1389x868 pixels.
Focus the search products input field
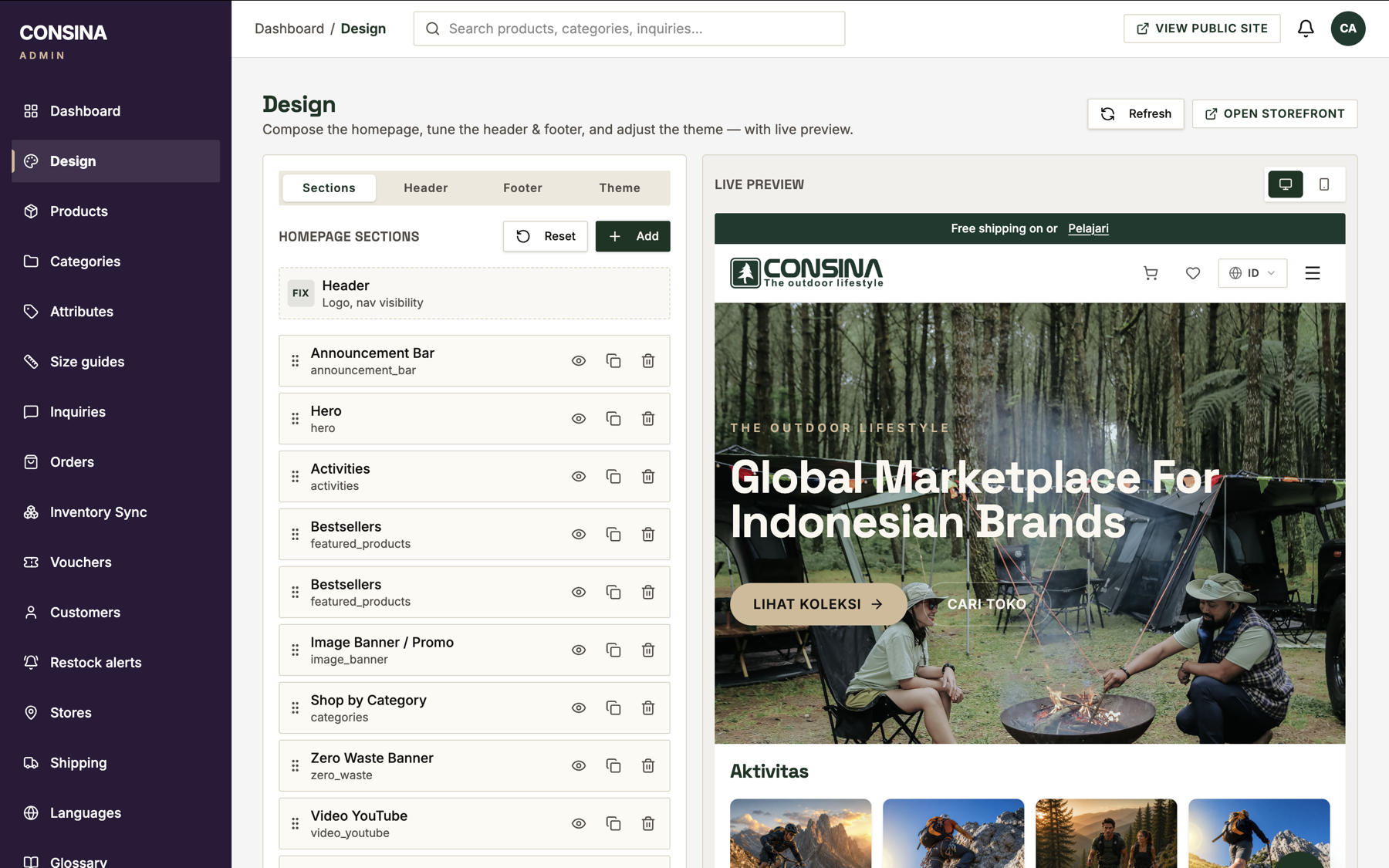[x=629, y=29]
